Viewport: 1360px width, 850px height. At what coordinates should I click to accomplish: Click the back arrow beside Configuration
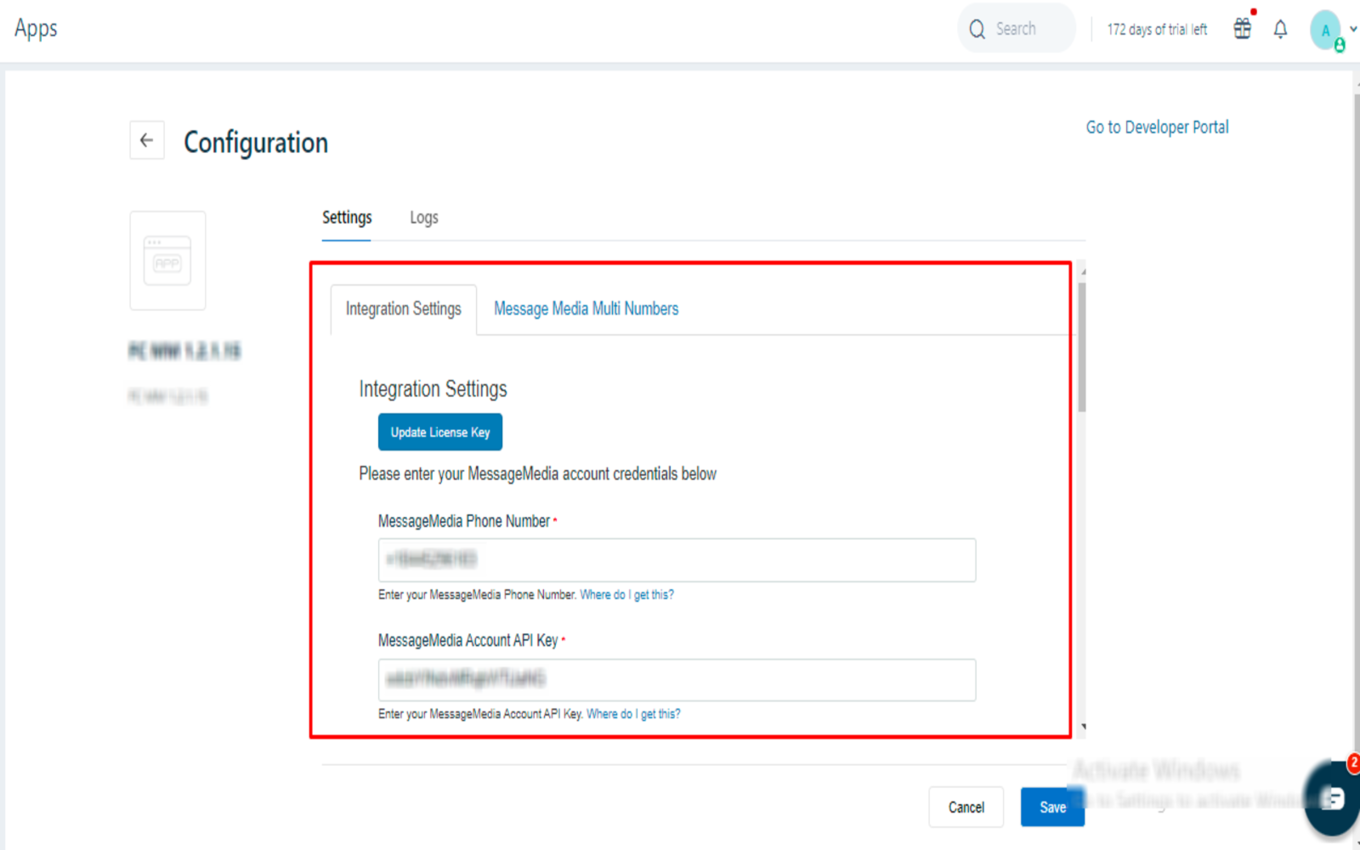[x=147, y=141]
